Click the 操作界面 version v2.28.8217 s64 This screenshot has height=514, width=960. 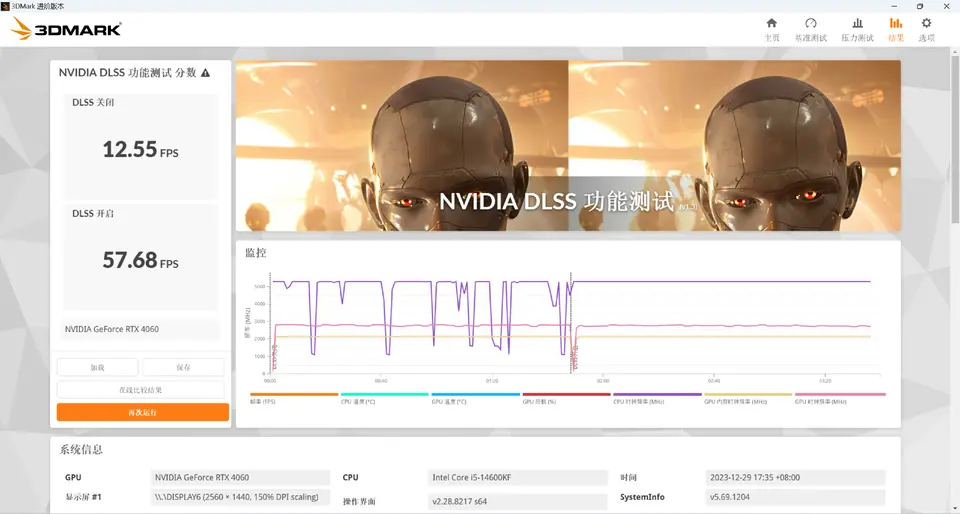point(517,501)
